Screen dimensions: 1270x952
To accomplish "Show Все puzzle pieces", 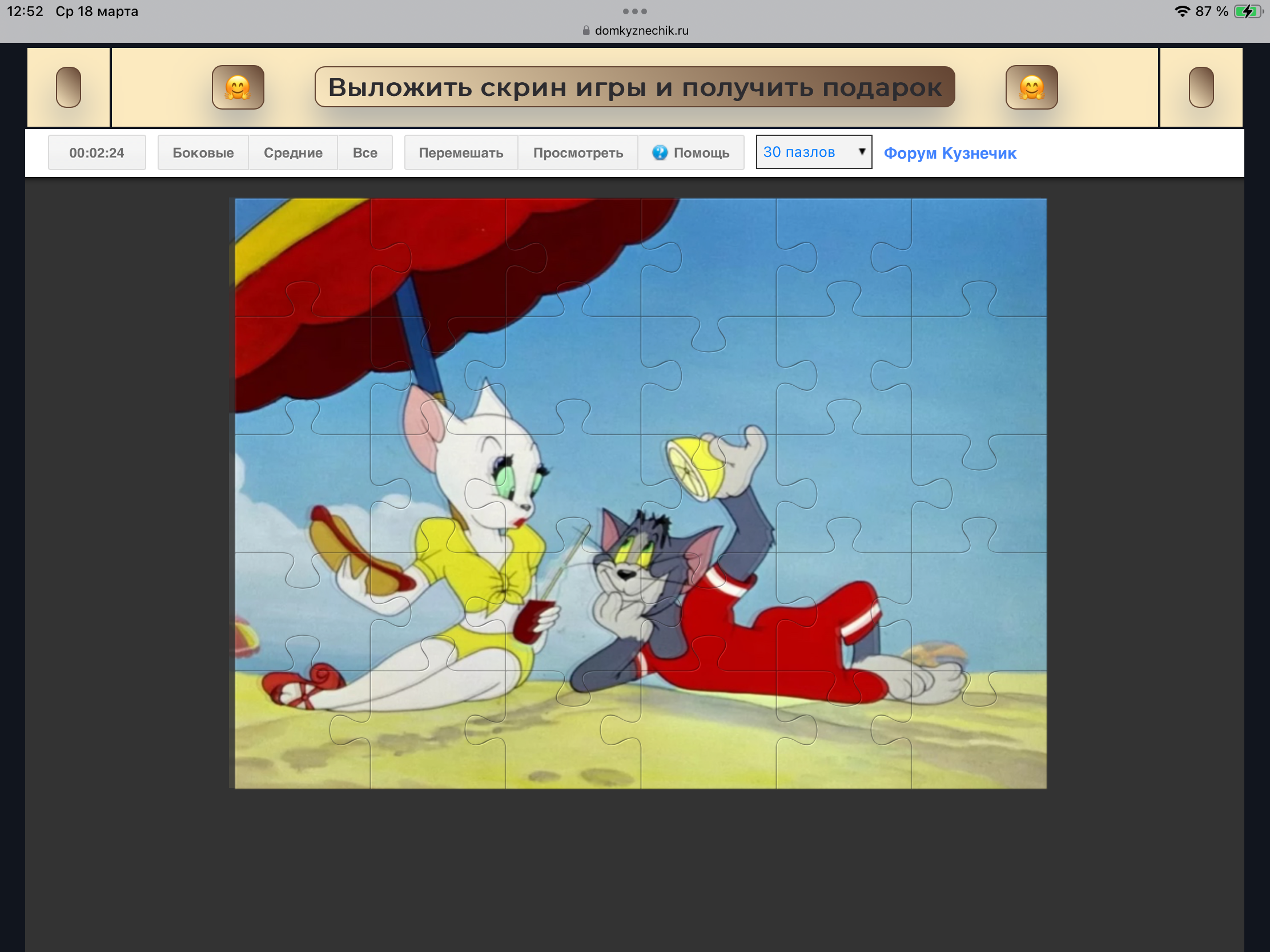I will point(364,152).
